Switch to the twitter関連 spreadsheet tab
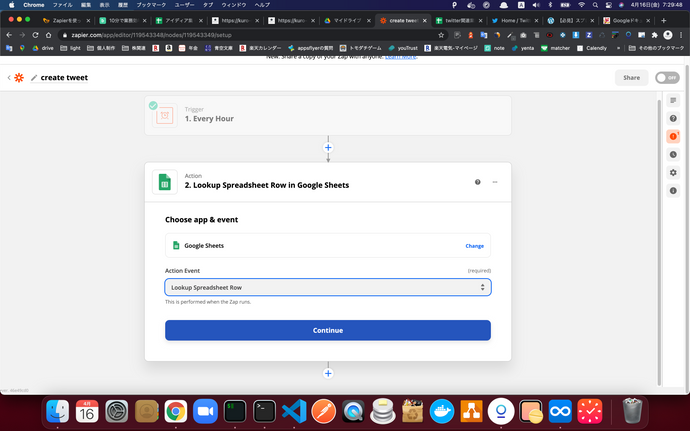 [x=457, y=21]
